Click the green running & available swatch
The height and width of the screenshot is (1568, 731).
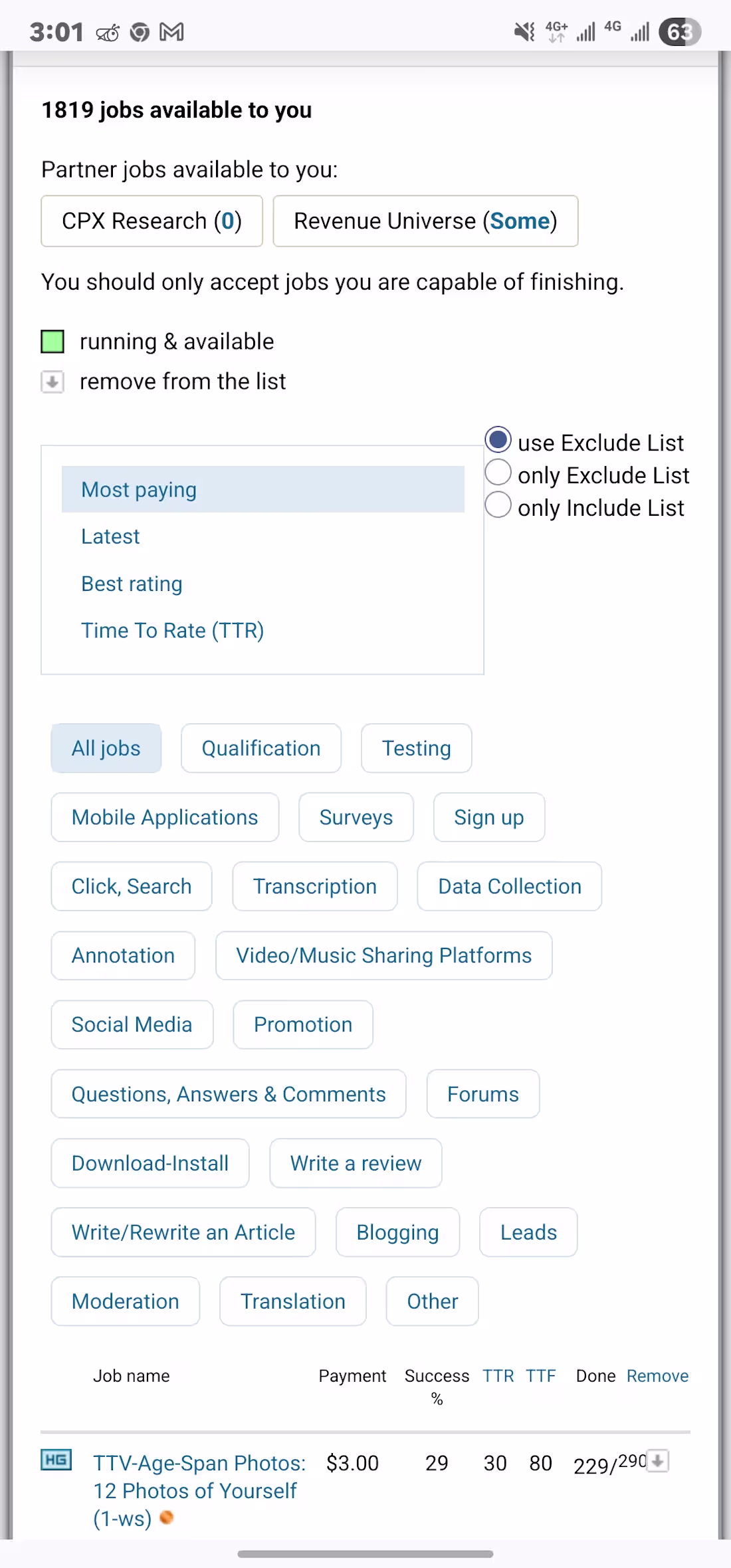click(x=52, y=342)
